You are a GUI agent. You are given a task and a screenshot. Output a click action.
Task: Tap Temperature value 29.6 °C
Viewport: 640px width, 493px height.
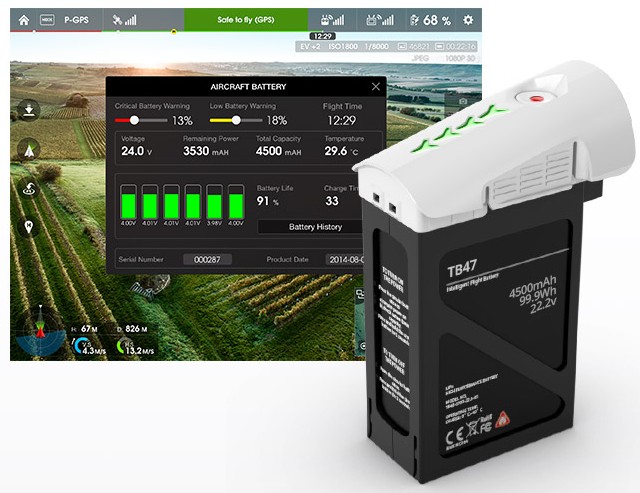pos(341,151)
